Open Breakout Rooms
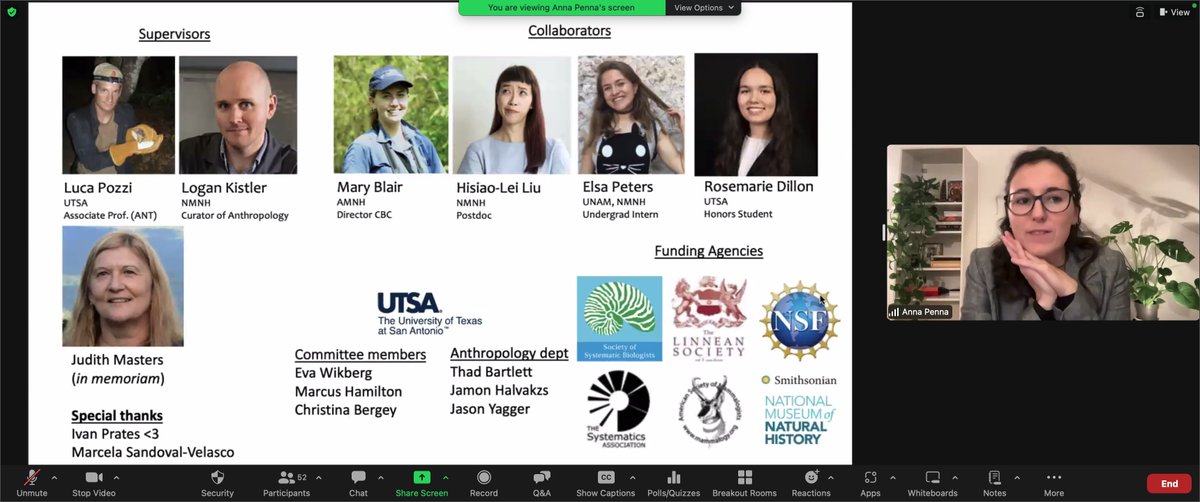This screenshot has width=1200, height=502. tap(744, 482)
